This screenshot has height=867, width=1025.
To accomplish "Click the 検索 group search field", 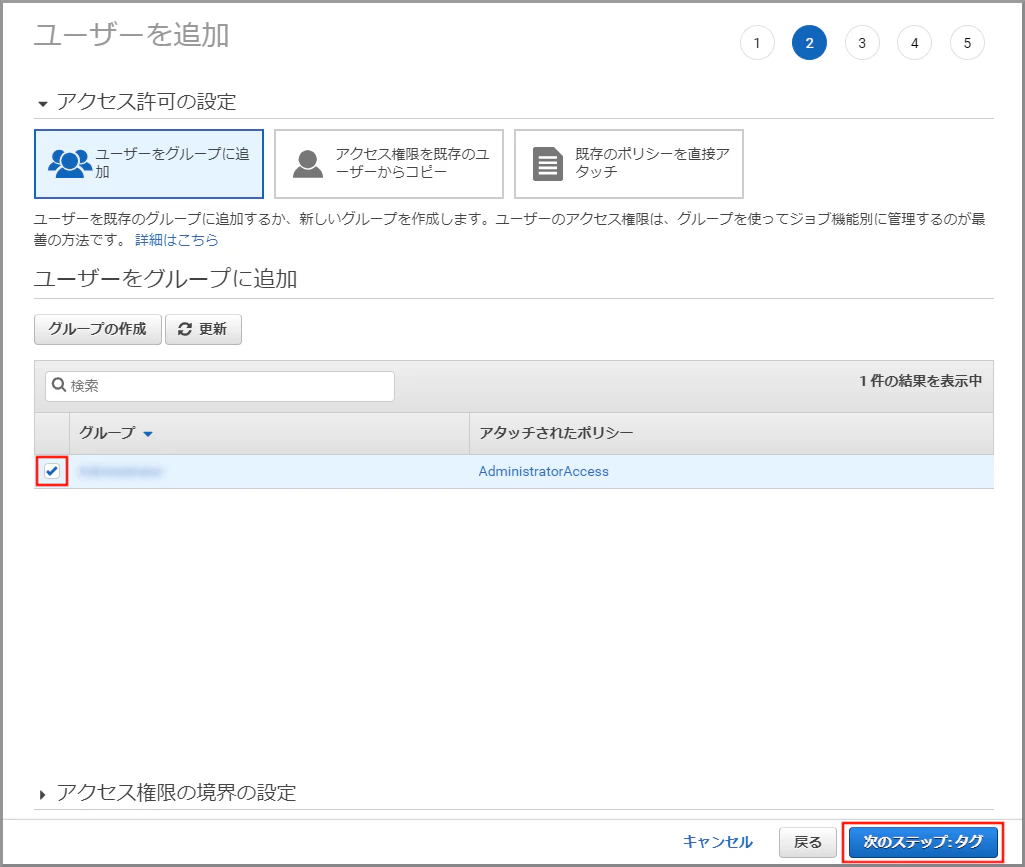I will [x=220, y=386].
